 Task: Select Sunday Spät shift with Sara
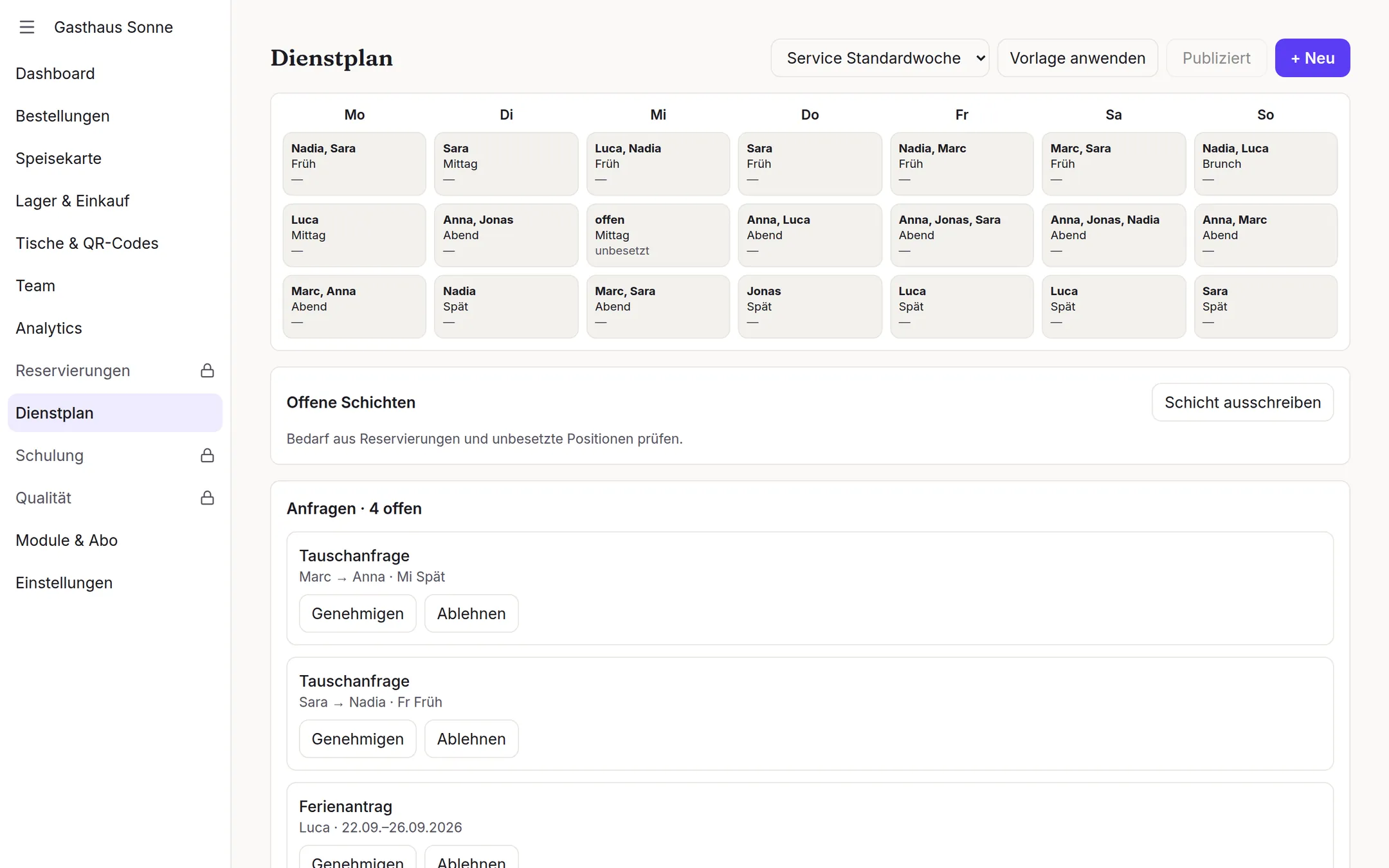[x=1266, y=307]
